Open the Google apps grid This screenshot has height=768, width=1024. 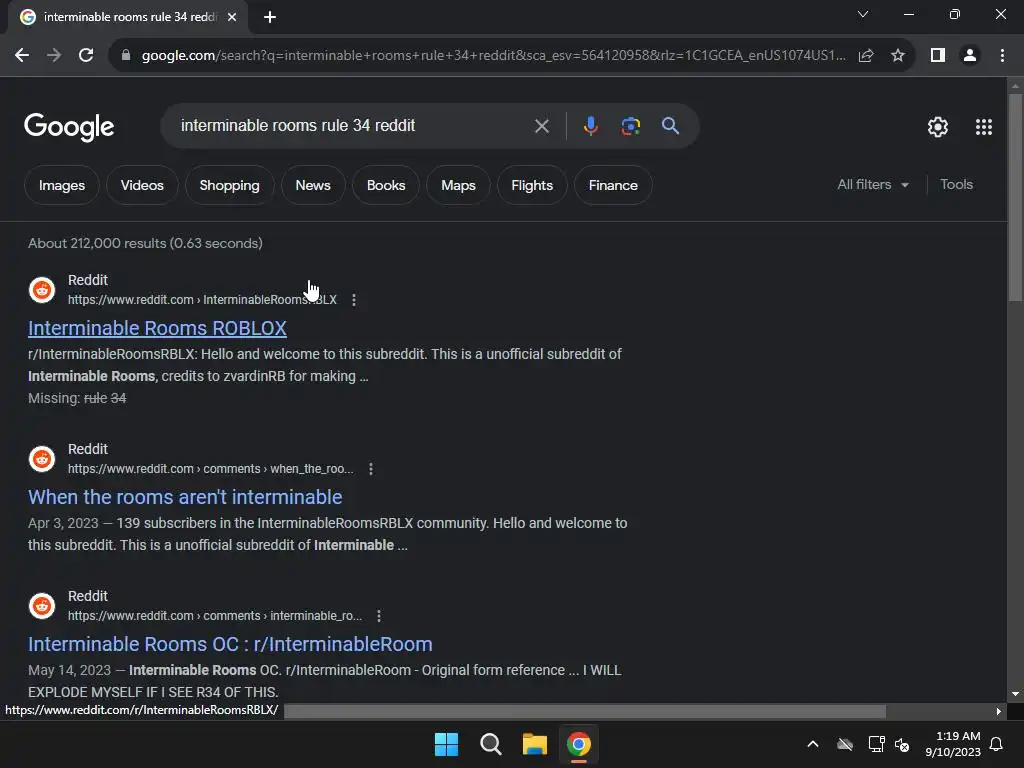coord(984,127)
